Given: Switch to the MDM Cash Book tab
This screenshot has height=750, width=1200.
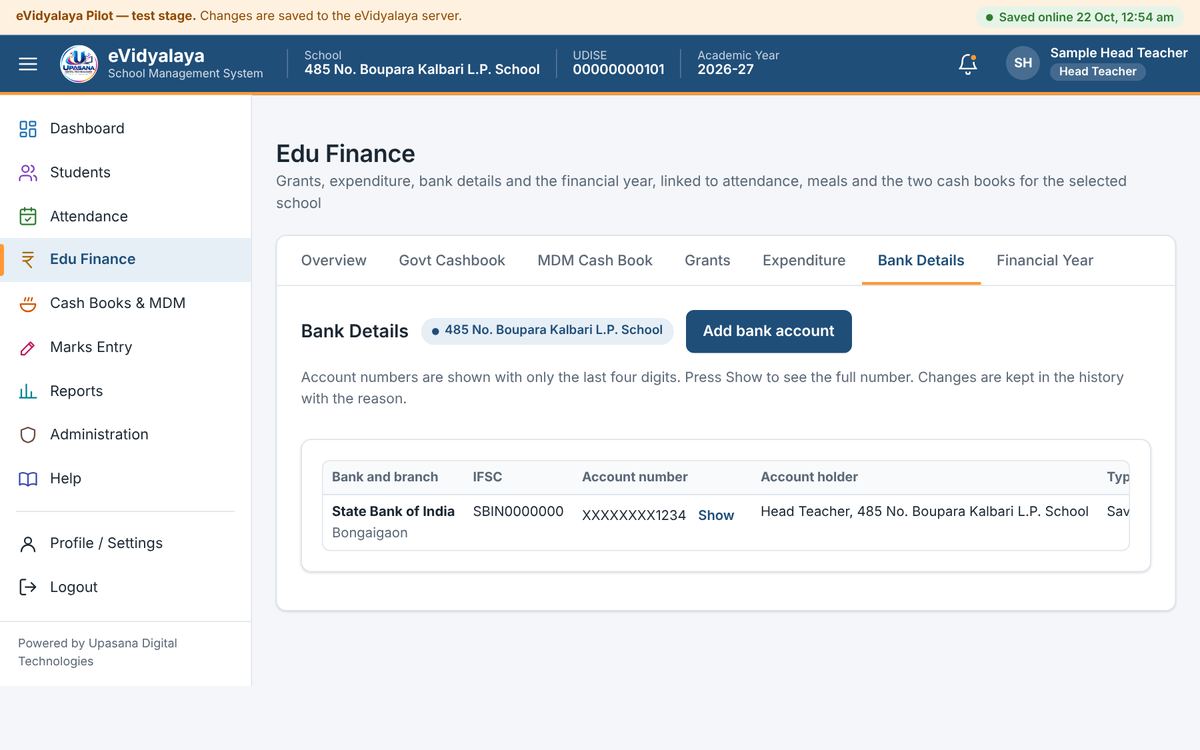Looking at the screenshot, I should pos(595,260).
